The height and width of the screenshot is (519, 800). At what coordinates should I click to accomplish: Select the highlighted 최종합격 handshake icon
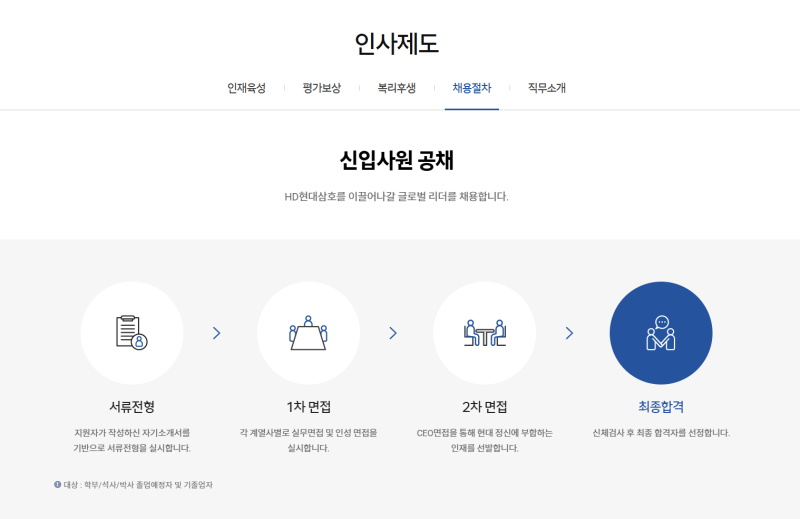pyautogui.click(x=661, y=332)
